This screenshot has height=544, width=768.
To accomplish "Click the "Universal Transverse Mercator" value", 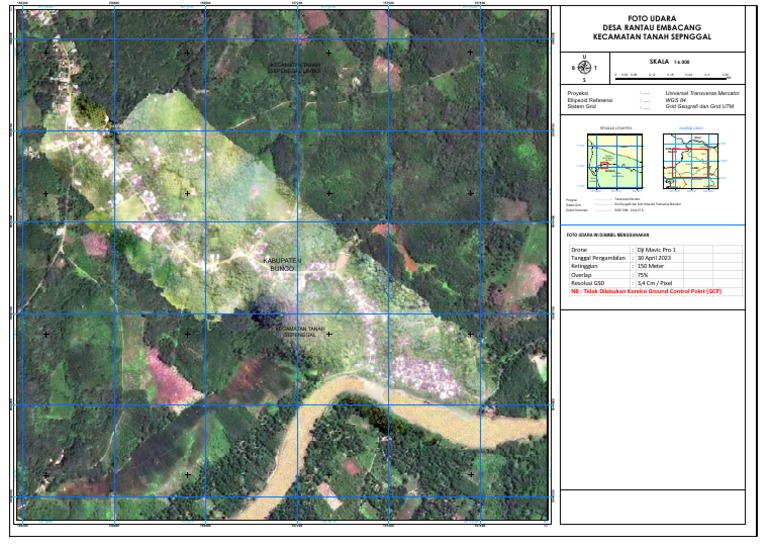I will tap(702, 93).
